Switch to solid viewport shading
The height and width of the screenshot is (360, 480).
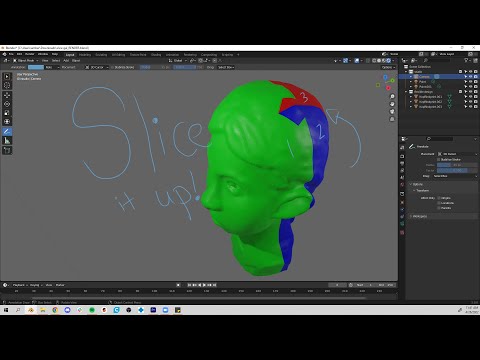pyautogui.click(x=379, y=61)
